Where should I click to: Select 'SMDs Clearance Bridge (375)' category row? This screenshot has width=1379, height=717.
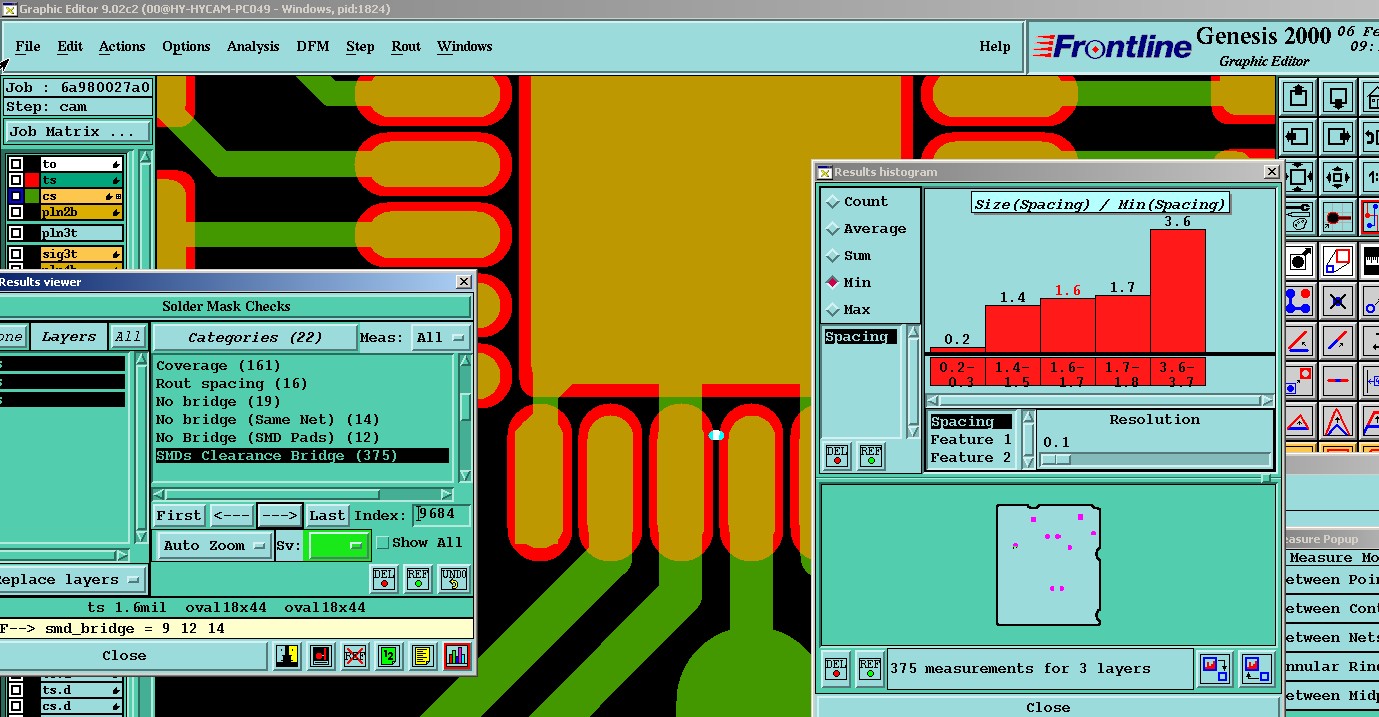pyautogui.click(x=302, y=456)
